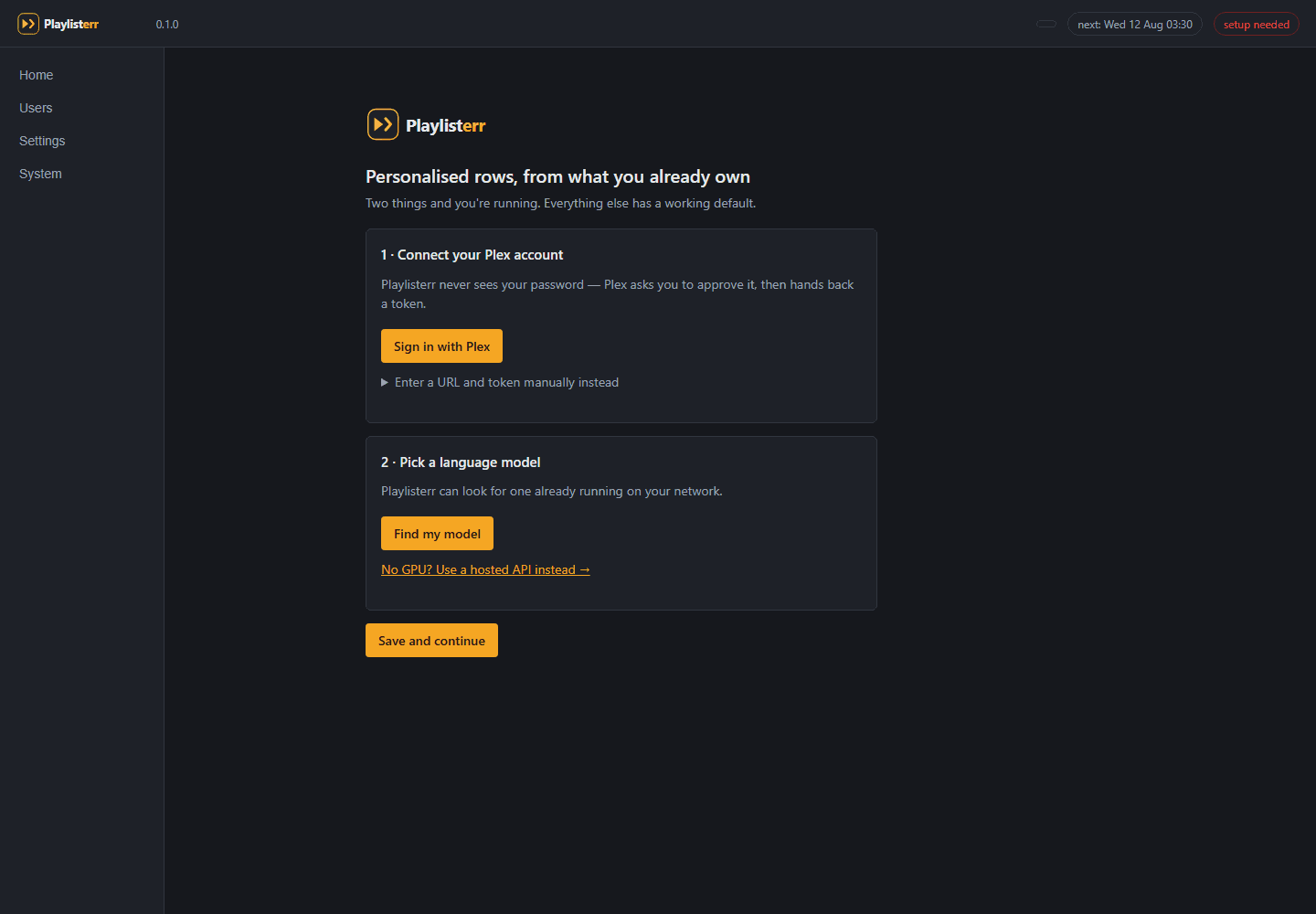Click the Sign in with Plex button

coord(441,346)
